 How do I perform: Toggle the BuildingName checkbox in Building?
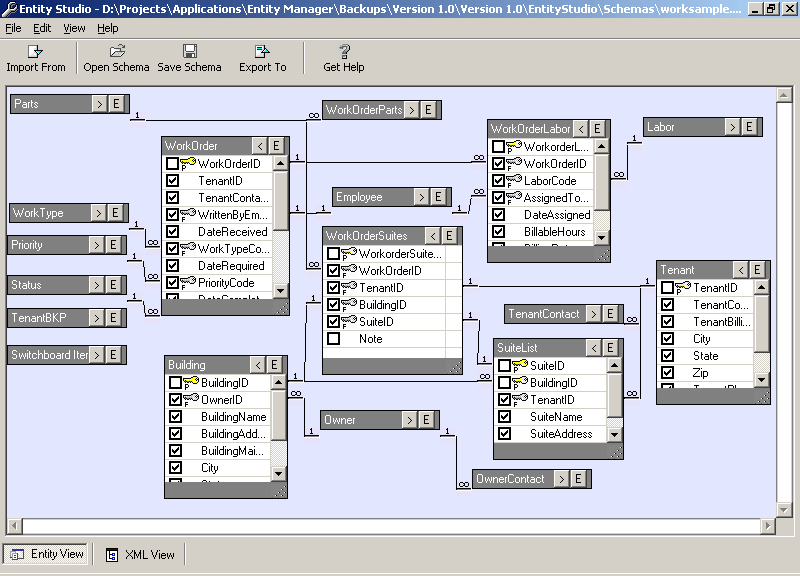coord(175,417)
